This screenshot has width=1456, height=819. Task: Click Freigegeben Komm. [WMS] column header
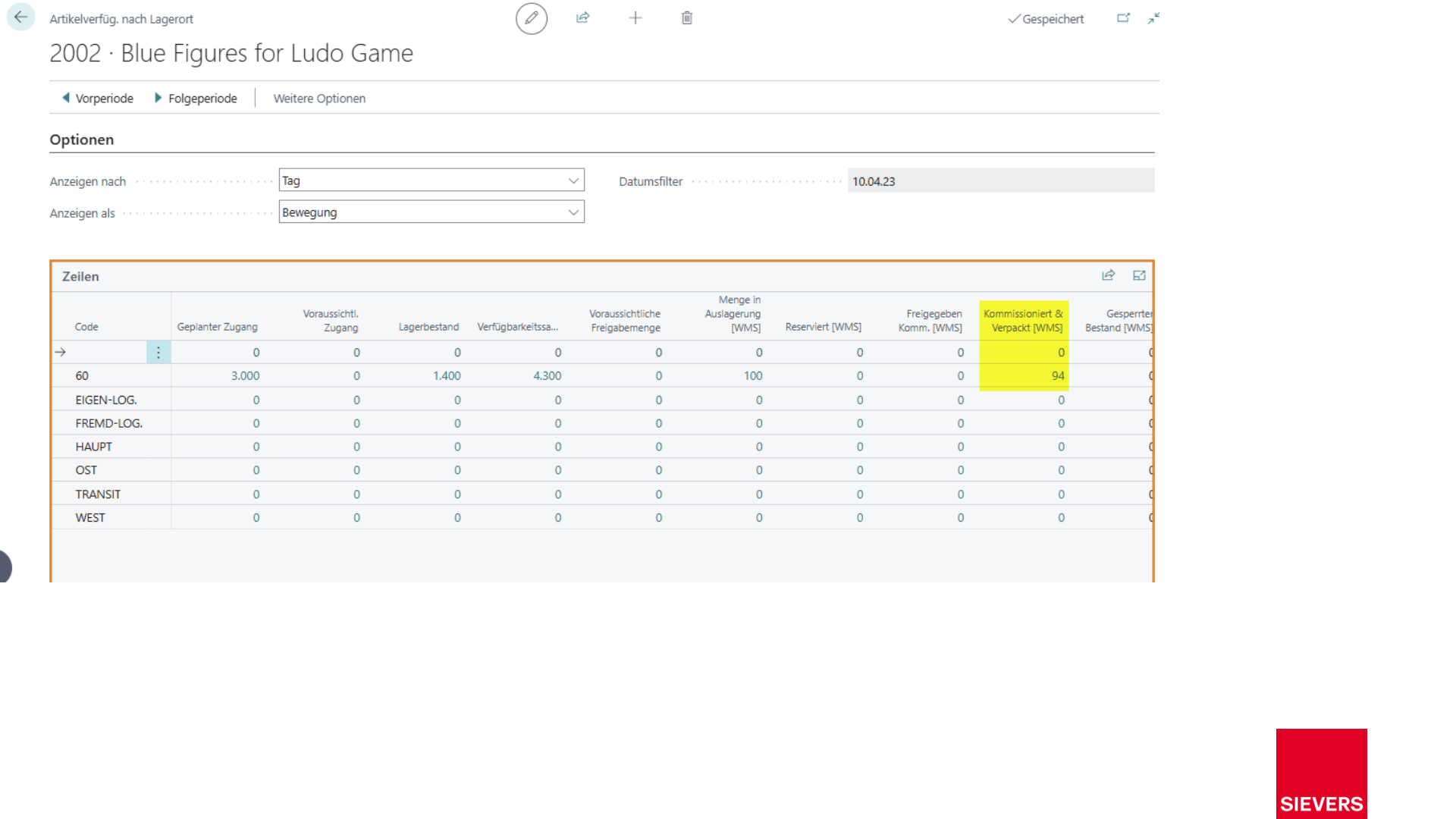930,321
